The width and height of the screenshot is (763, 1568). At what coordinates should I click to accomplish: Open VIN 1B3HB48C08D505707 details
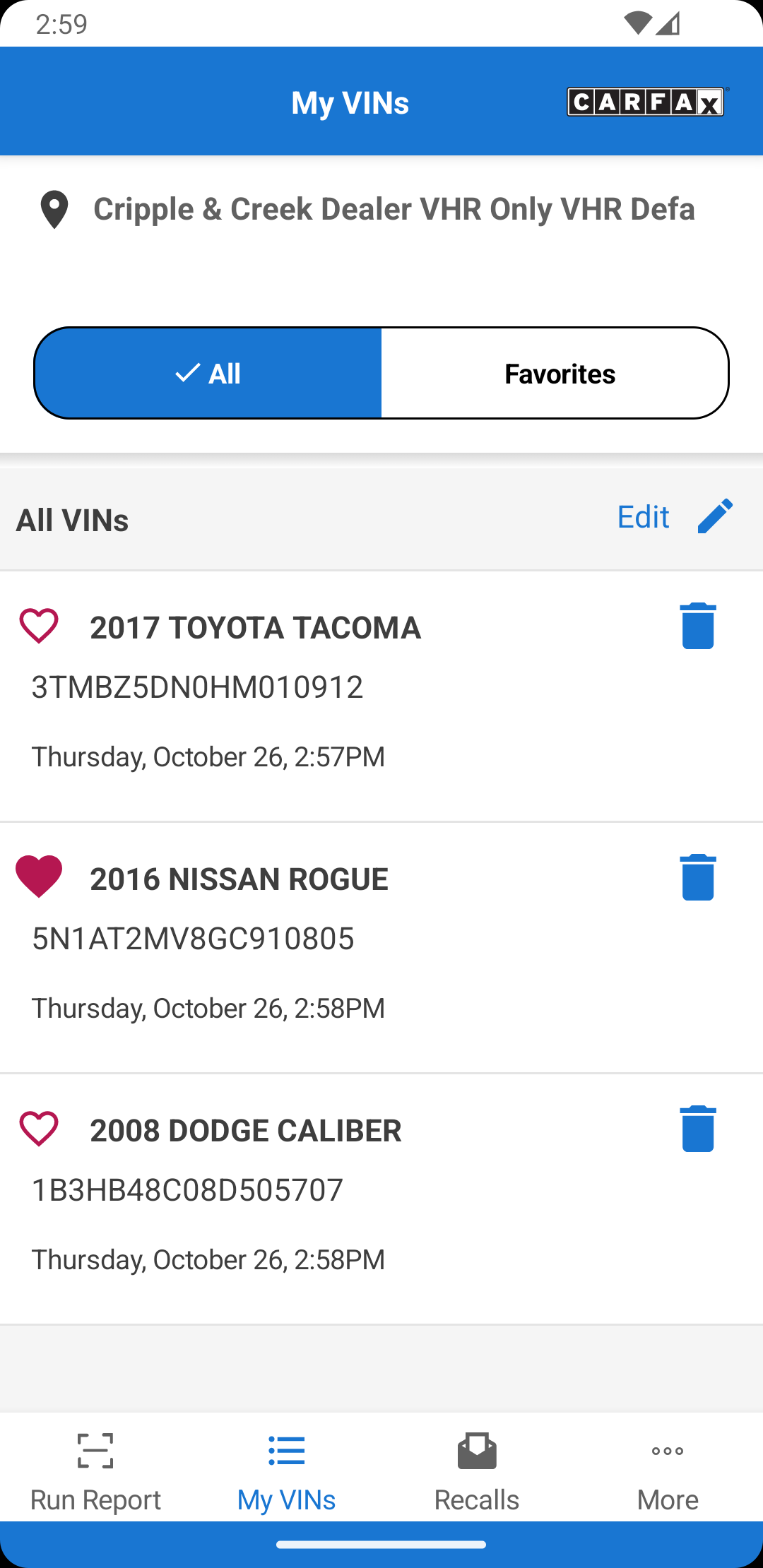[187, 1190]
